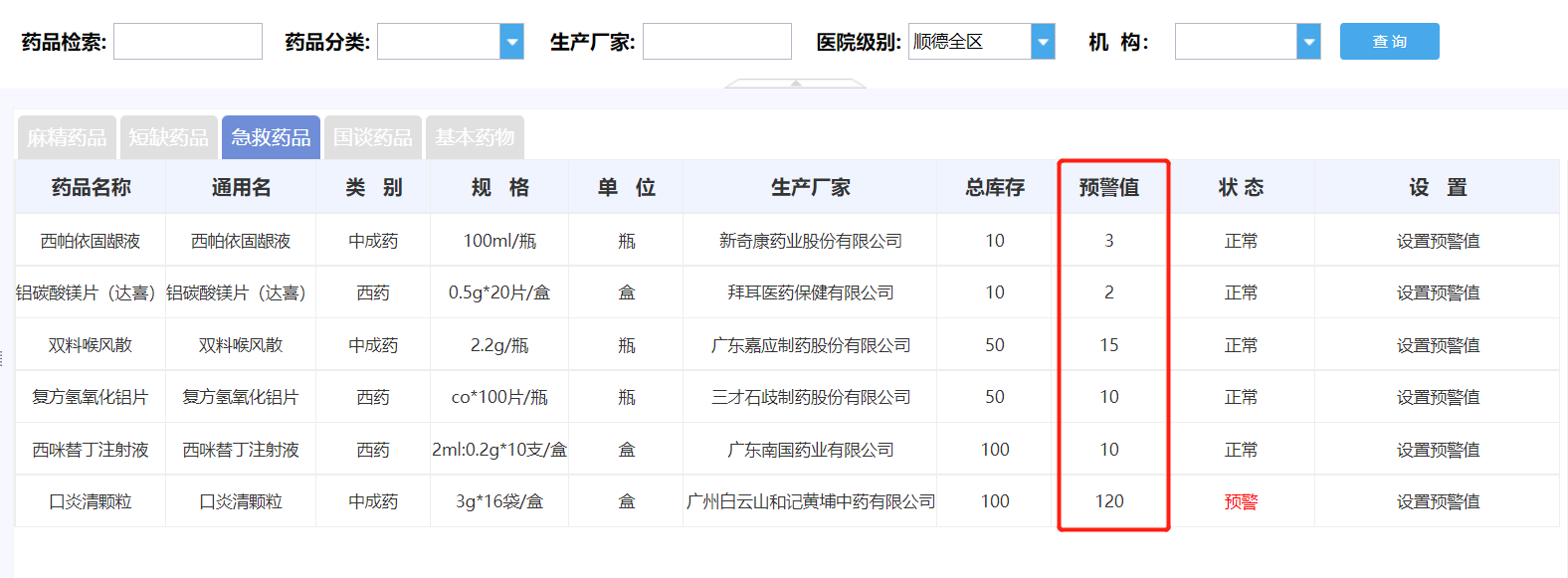Viewport: 1568px width, 578px height.
Task: Click the 正常 status of 西帕依固龈液
Action: point(1241,241)
